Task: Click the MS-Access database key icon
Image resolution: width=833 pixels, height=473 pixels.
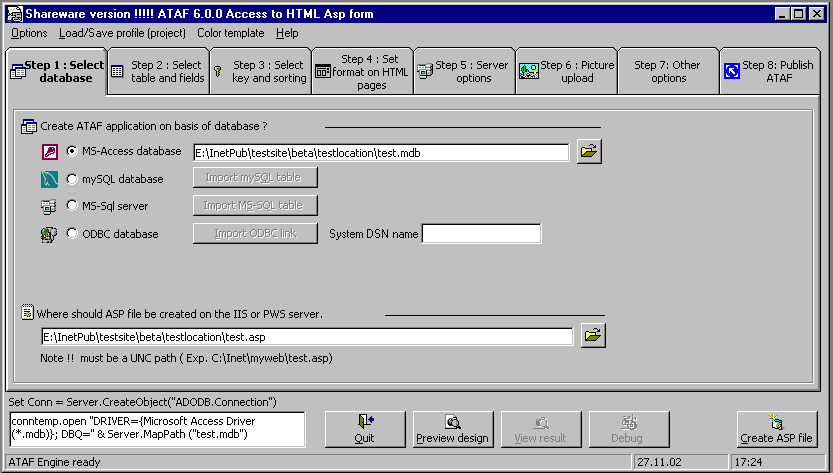Action: pos(49,152)
